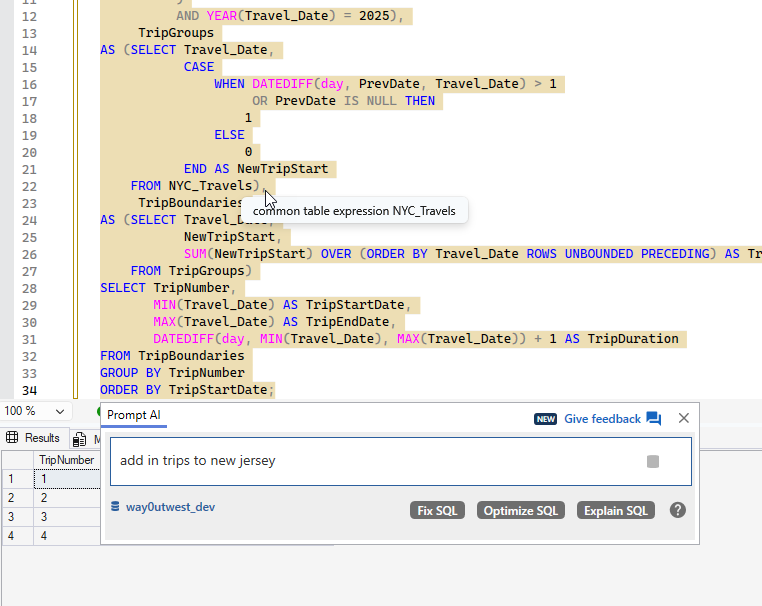
Task: Select the TripNumber column header
Action: pyautogui.click(x=66, y=460)
